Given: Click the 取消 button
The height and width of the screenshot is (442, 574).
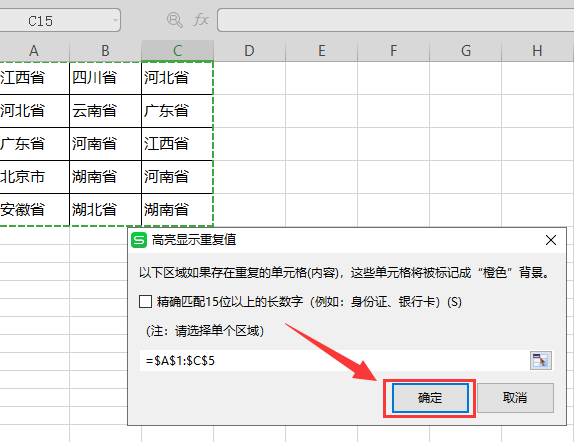Looking at the screenshot, I should (515, 398).
